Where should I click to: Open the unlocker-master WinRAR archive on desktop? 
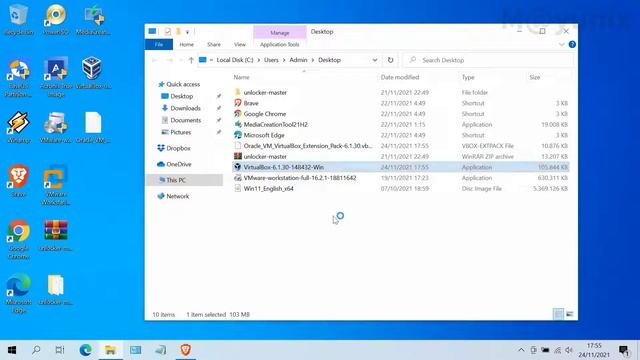(x=56, y=235)
